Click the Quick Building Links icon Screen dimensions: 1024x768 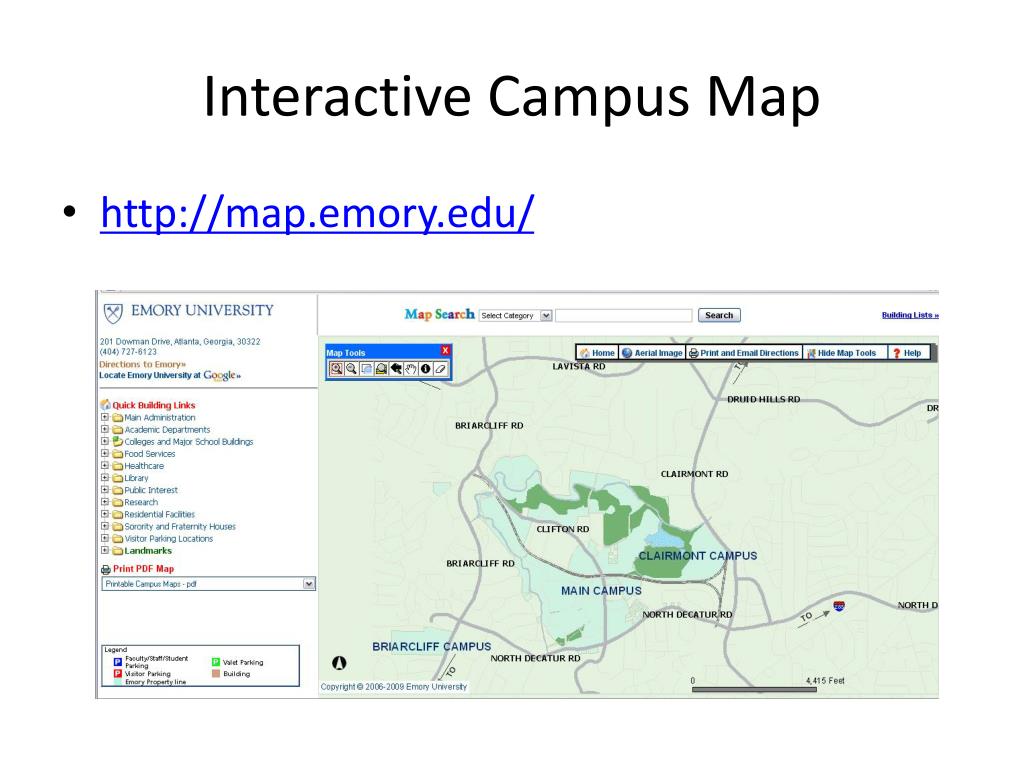105,405
